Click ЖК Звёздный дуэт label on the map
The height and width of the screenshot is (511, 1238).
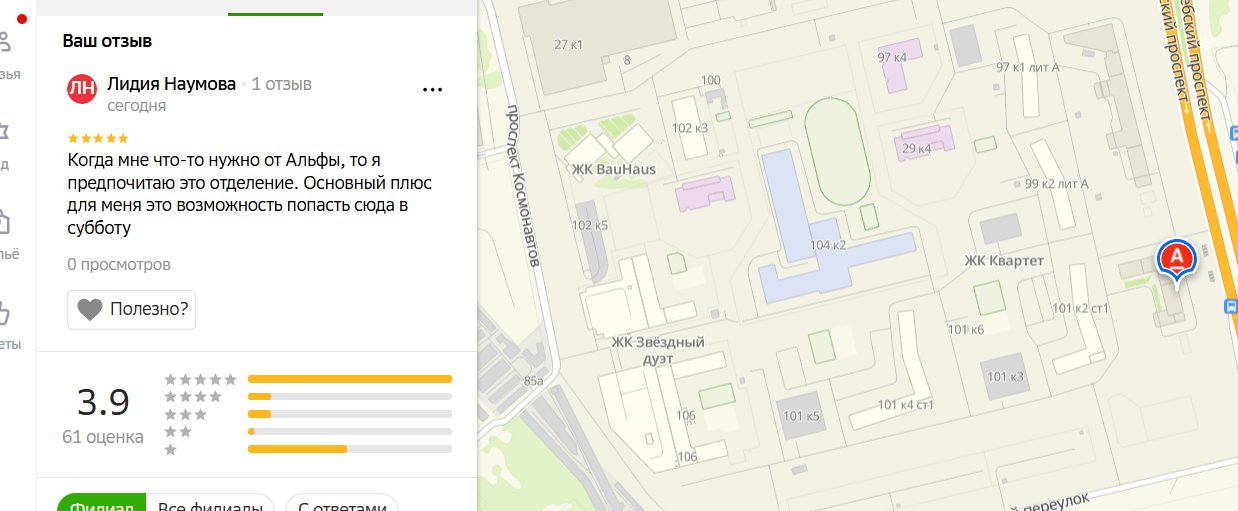(658, 349)
